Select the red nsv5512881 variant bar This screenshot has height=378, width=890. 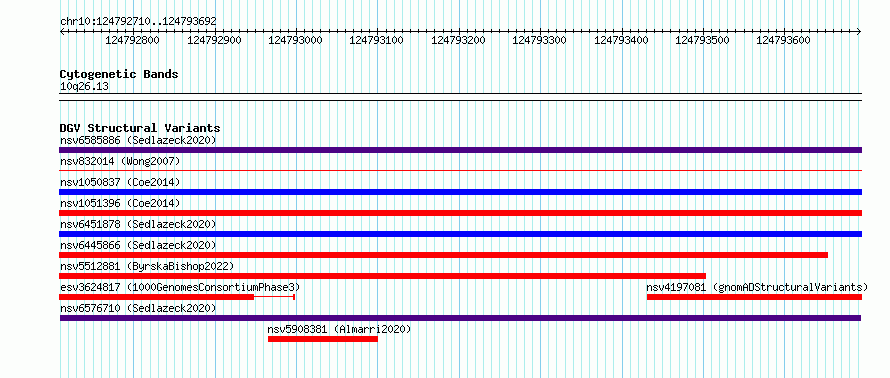pos(383,276)
